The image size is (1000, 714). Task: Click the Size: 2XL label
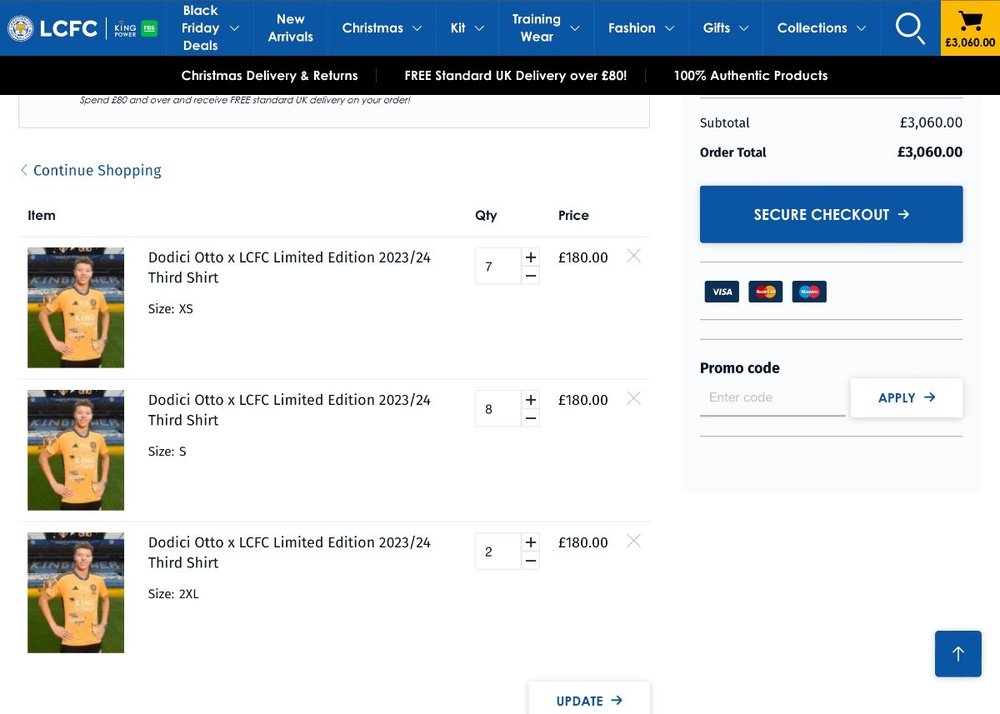pos(173,594)
